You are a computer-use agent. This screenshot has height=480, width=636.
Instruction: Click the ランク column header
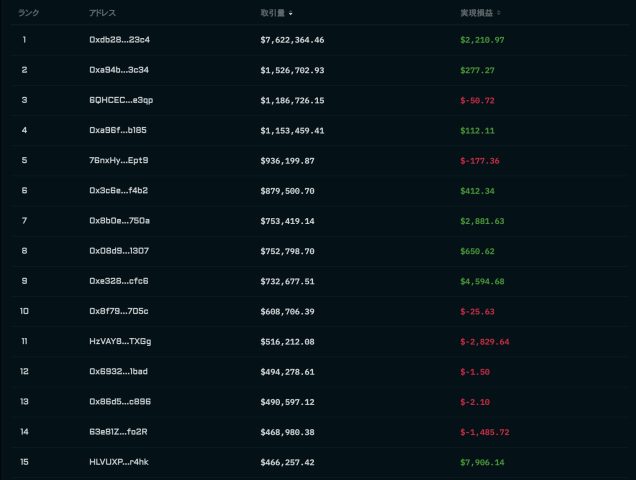(28, 14)
